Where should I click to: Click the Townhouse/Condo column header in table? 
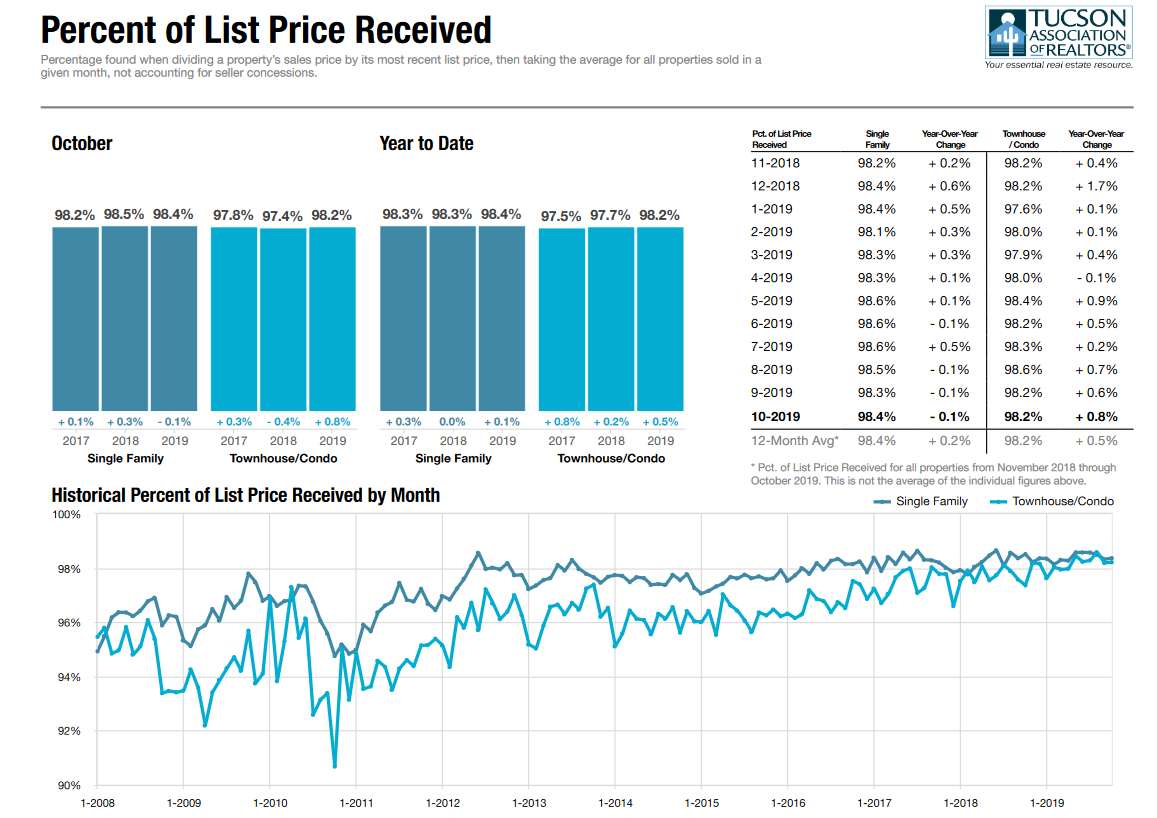coord(1024,139)
